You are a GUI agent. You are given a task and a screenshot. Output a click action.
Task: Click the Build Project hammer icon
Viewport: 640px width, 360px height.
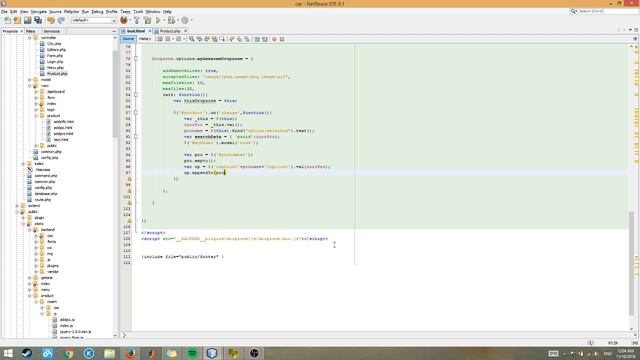click(137, 20)
